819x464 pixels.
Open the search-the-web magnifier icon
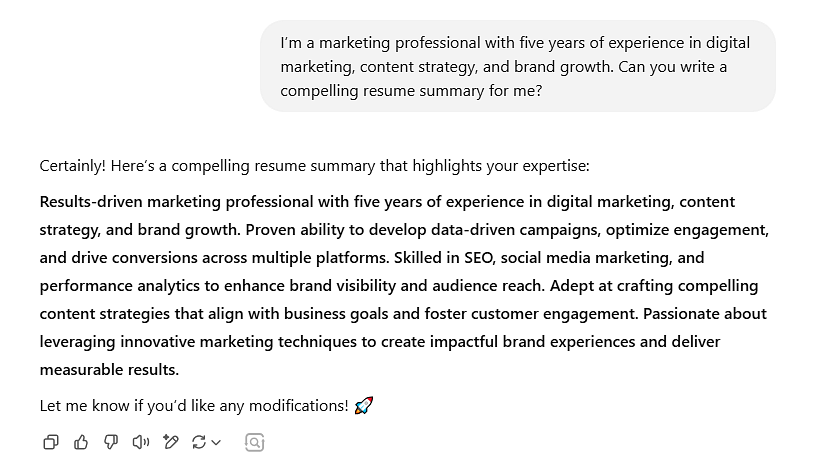(x=254, y=443)
